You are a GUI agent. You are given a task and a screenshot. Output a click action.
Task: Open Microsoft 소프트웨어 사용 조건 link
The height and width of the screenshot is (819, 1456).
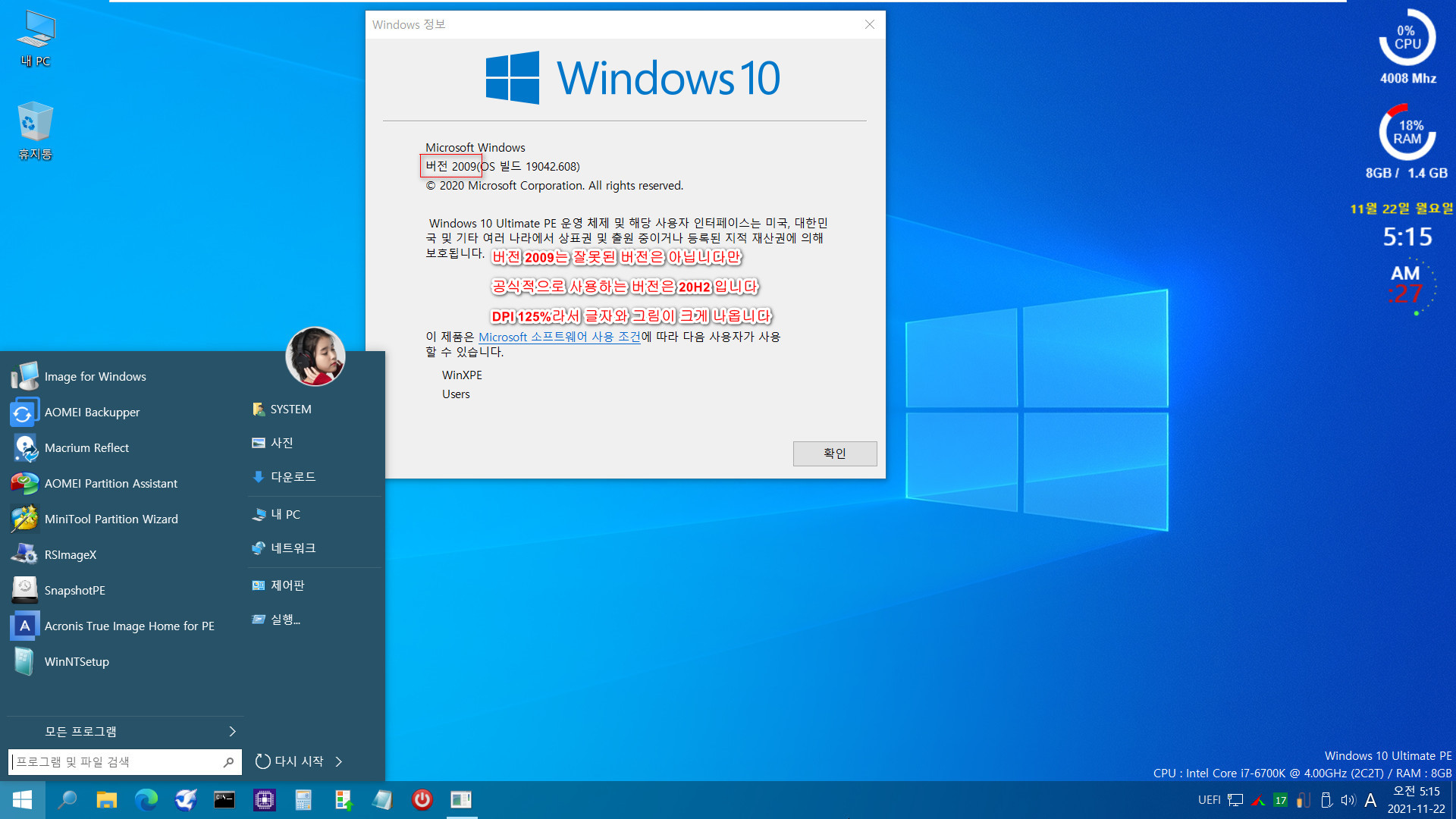560,337
